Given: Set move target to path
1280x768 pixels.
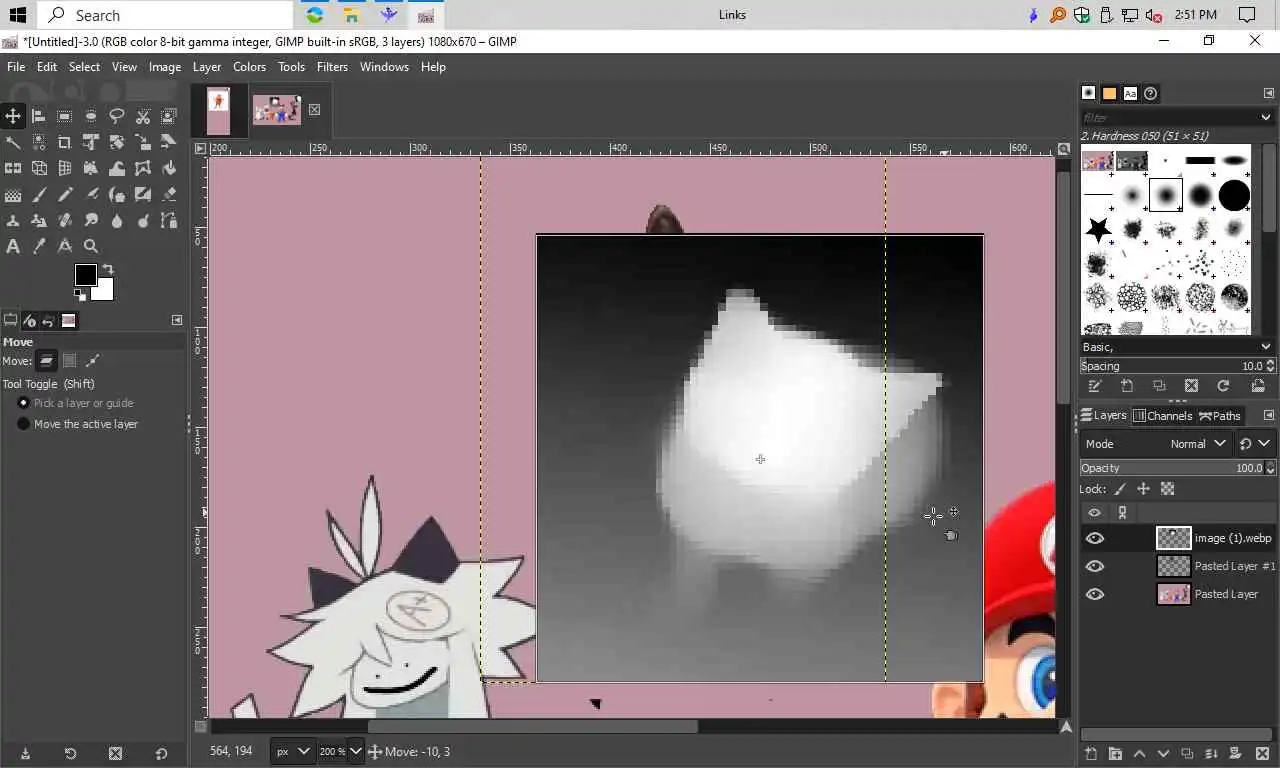Looking at the screenshot, I should click(93, 361).
